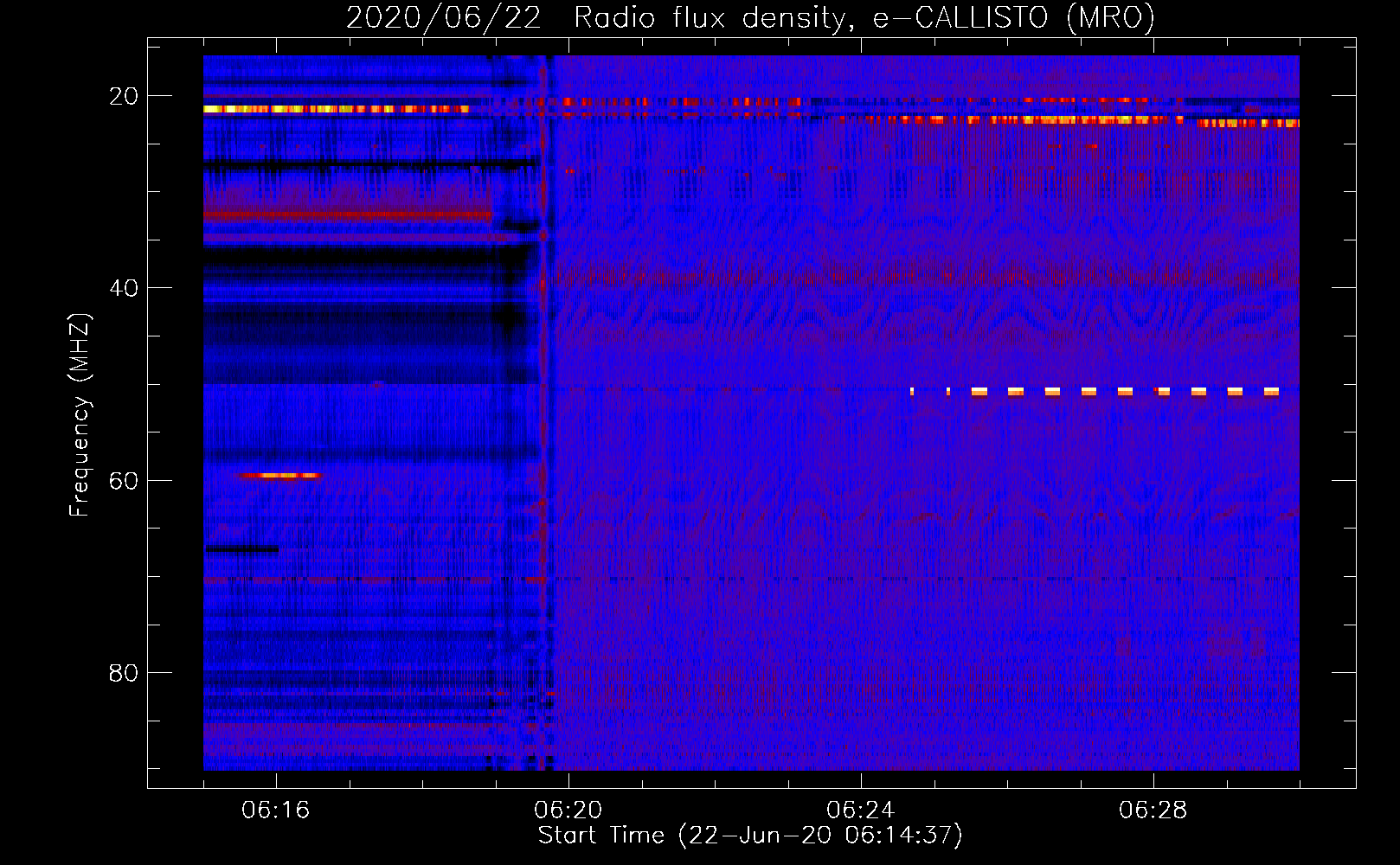Click the 06:28 time tick label
Screen dimensions: 1400x865
[x=1153, y=811]
